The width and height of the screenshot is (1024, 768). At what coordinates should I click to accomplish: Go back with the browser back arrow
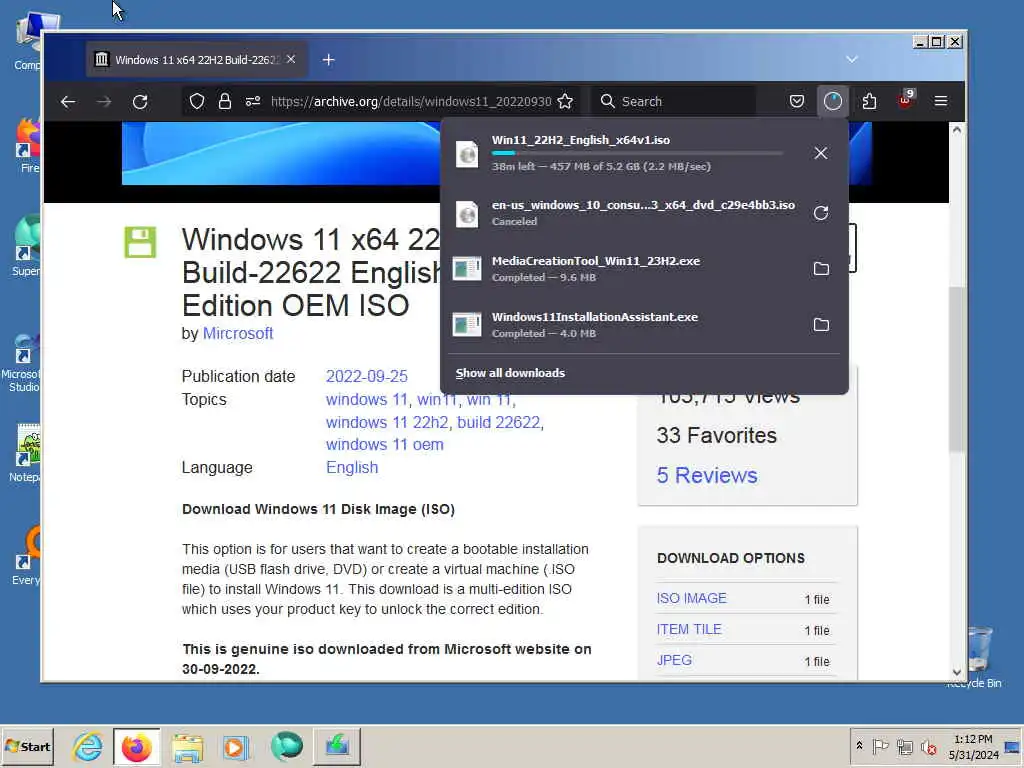pos(68,101)
